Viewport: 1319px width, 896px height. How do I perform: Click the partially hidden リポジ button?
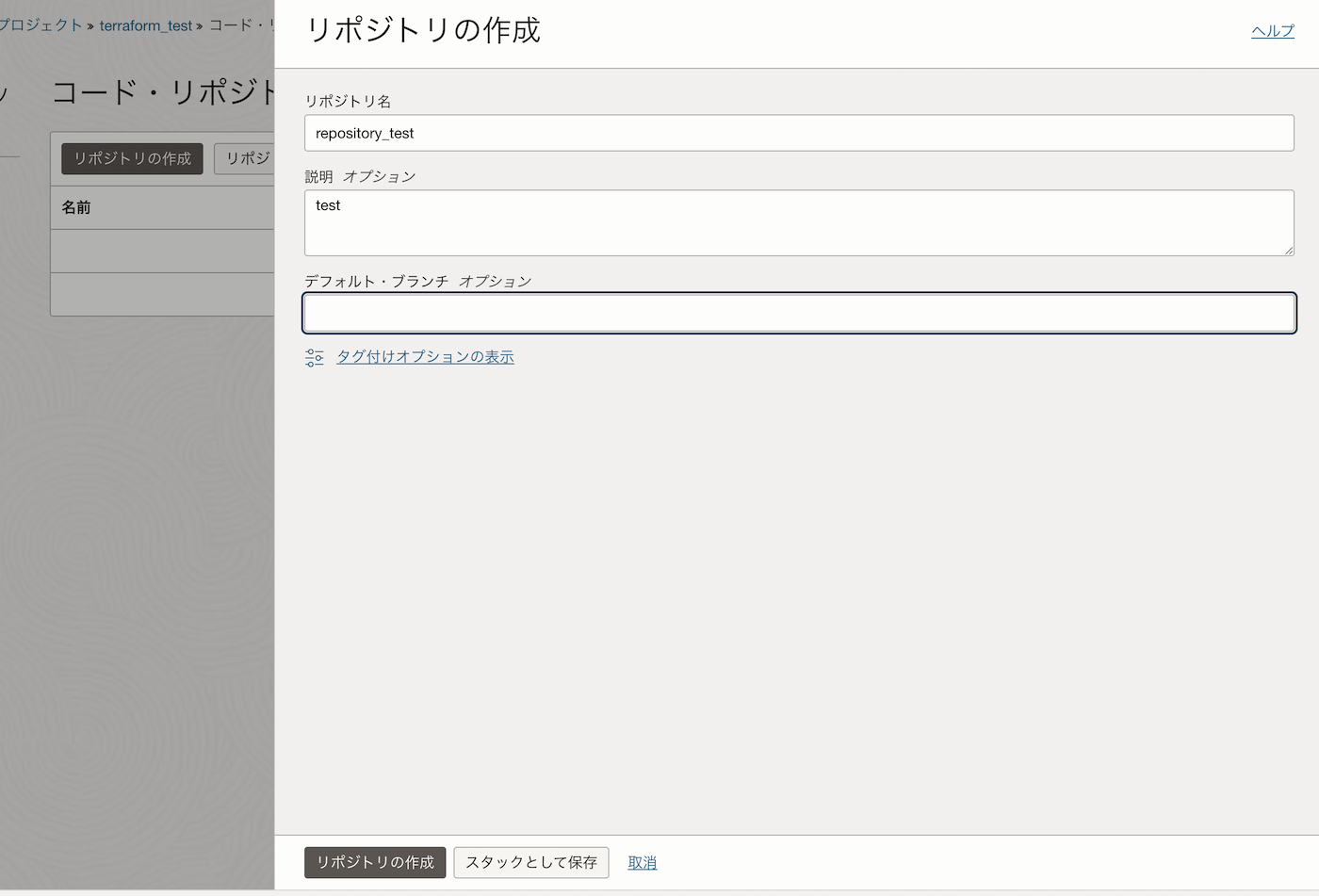245,158
